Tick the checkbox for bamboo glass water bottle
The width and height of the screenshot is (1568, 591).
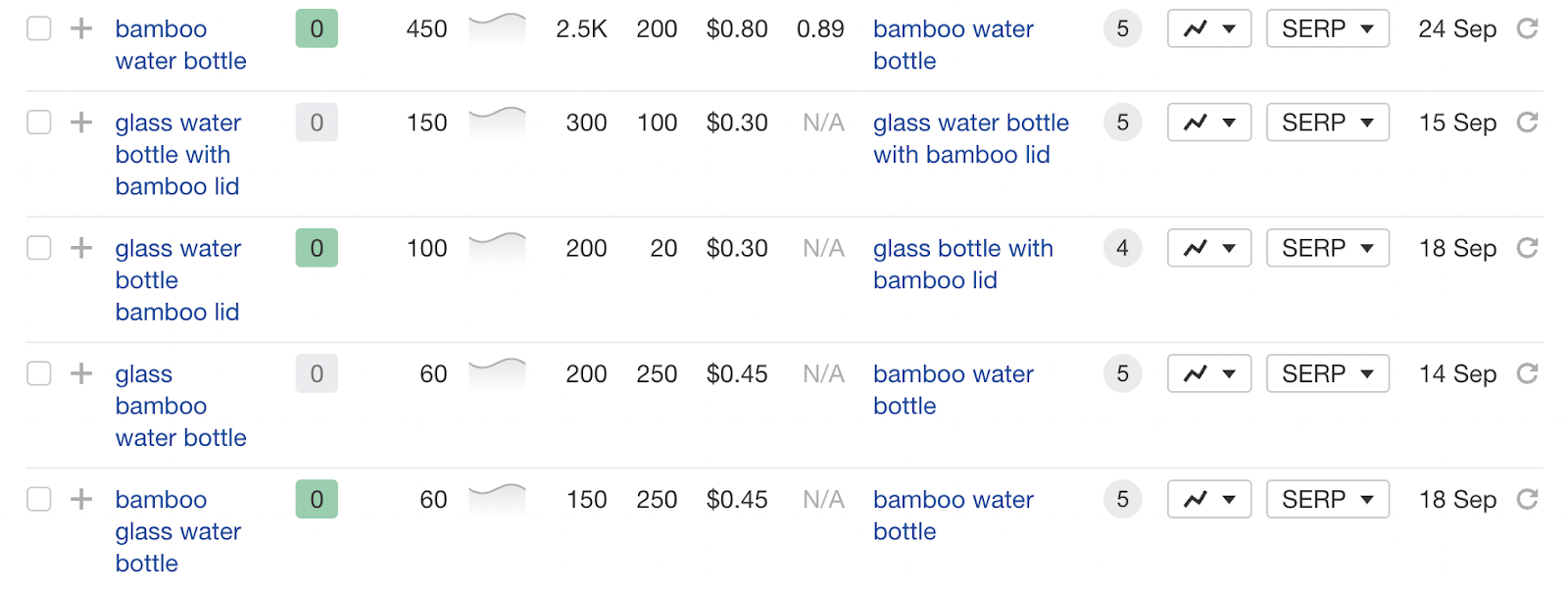38,499
